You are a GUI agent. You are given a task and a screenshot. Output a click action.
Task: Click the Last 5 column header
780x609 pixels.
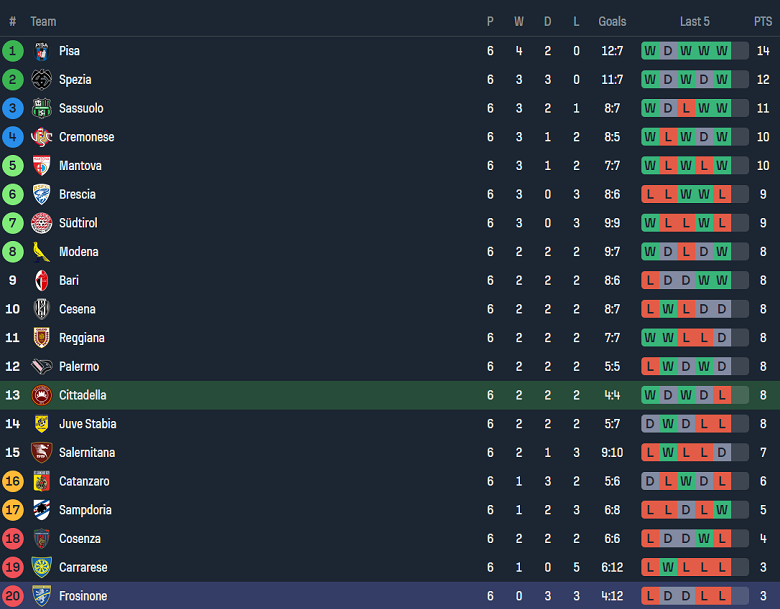(x=694, y=21)
